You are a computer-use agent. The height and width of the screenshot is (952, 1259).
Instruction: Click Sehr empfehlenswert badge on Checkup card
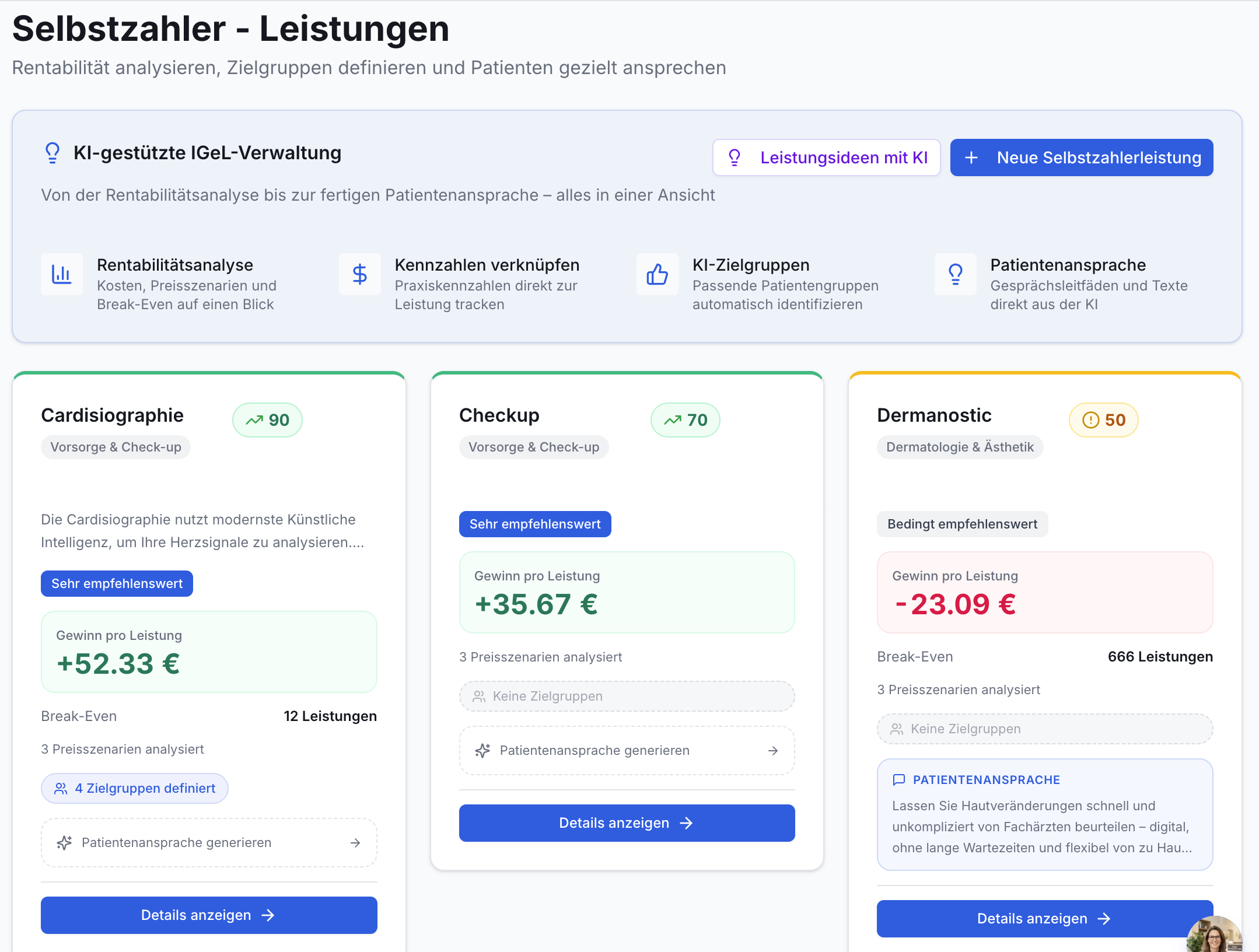point(535,524)
